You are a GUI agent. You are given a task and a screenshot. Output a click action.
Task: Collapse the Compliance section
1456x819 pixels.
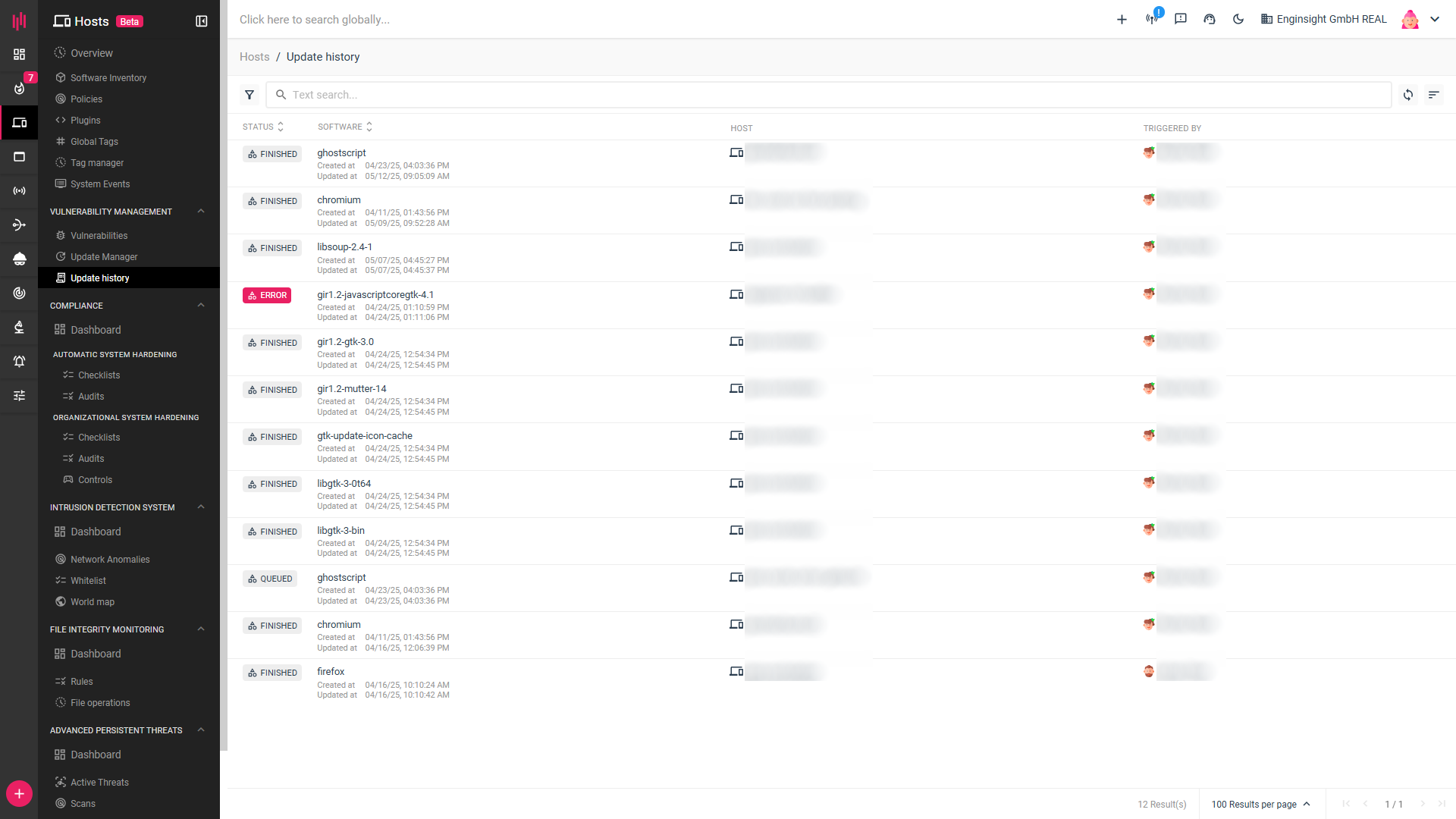(201, 306)
